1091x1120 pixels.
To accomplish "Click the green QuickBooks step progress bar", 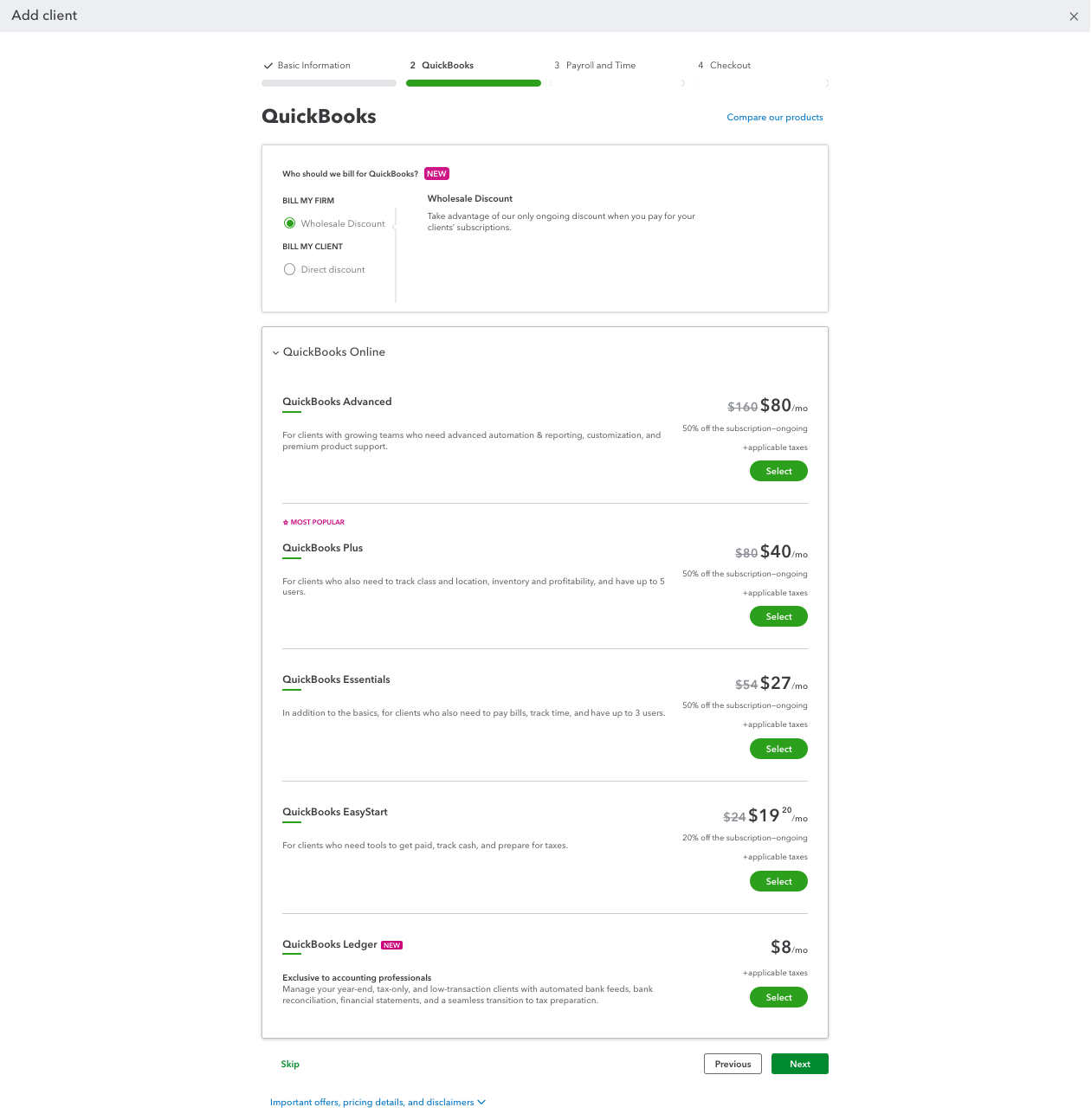I will [x=473, y=83].
